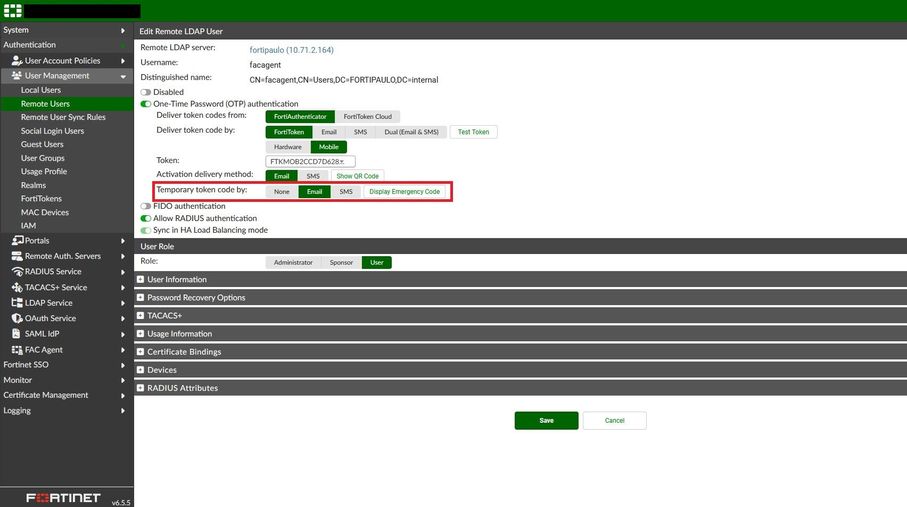
Task: Click the Remote Auth. Servers icon
Action: 17,256
